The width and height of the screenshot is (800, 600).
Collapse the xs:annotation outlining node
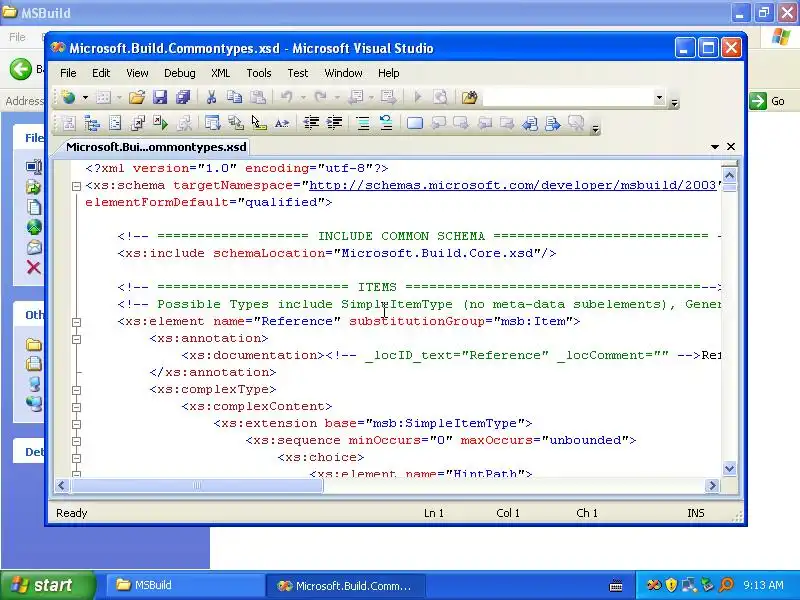coord(76,339)
